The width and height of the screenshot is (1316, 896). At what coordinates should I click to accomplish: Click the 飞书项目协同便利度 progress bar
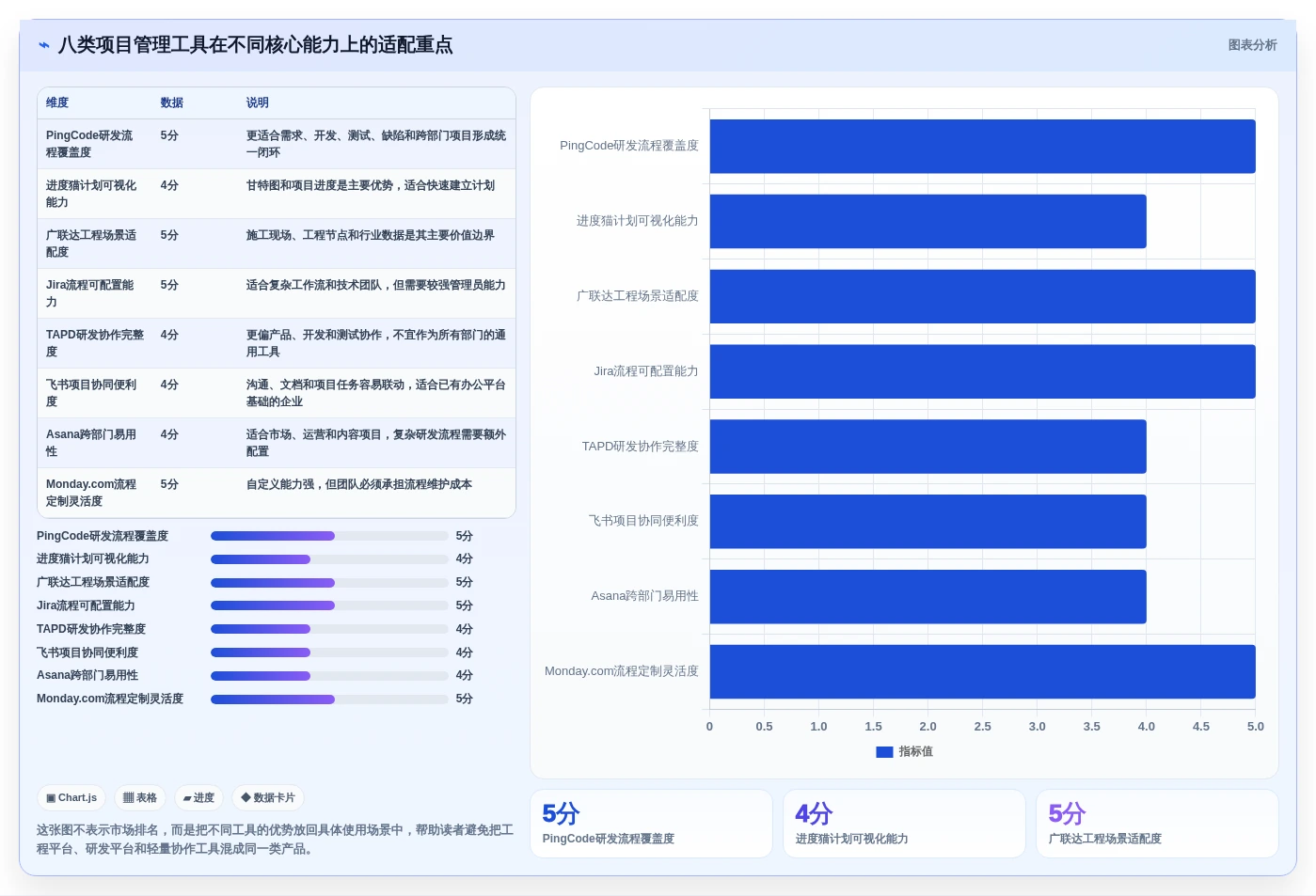(x=329, y=652)
